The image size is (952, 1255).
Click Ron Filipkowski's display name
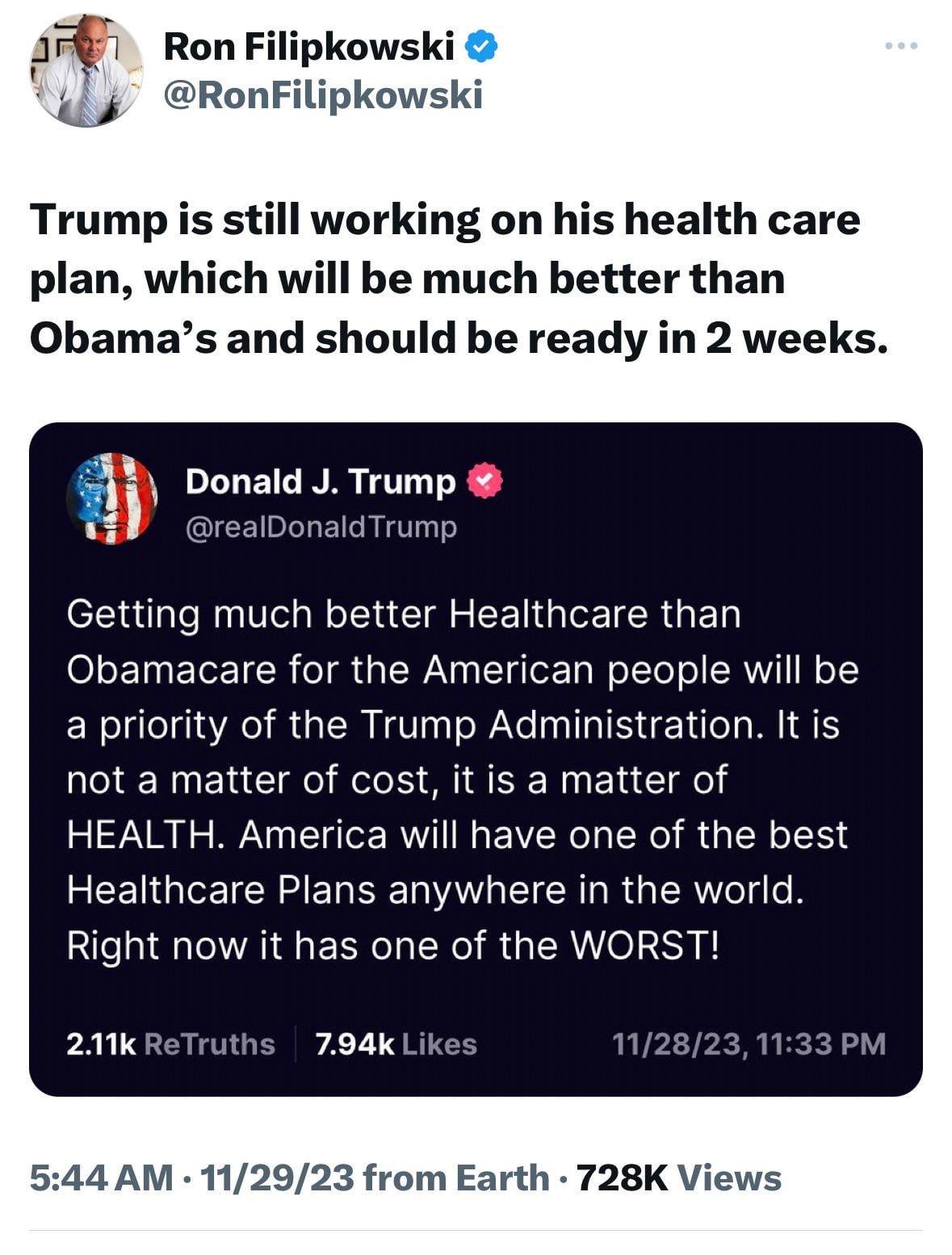coord(310,47)
